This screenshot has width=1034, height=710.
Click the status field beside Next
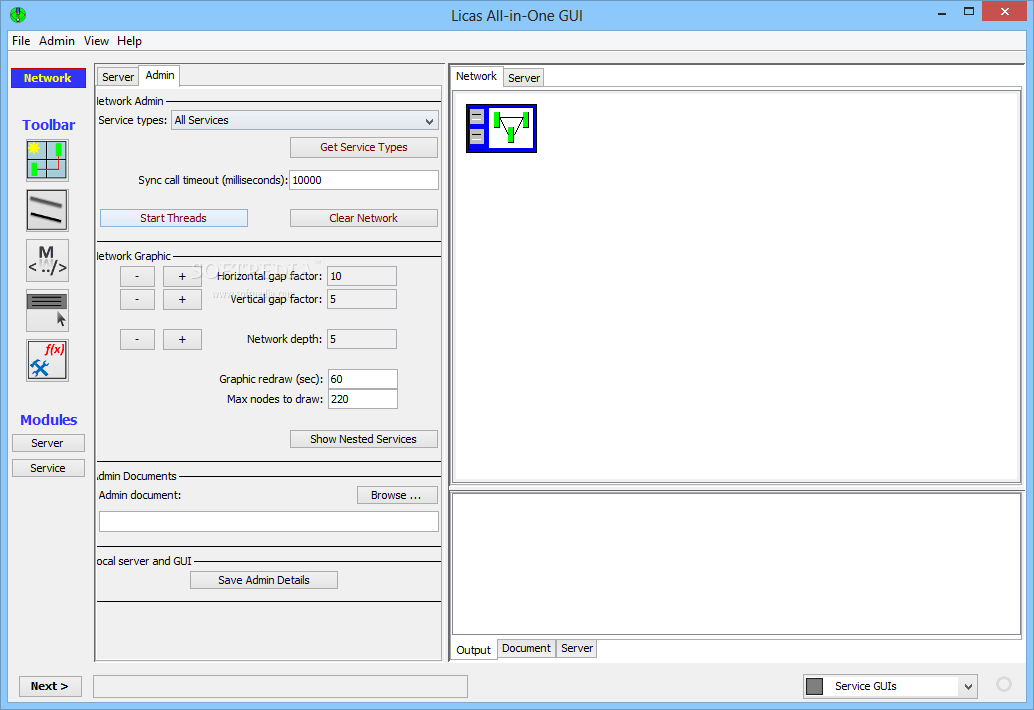280,686
